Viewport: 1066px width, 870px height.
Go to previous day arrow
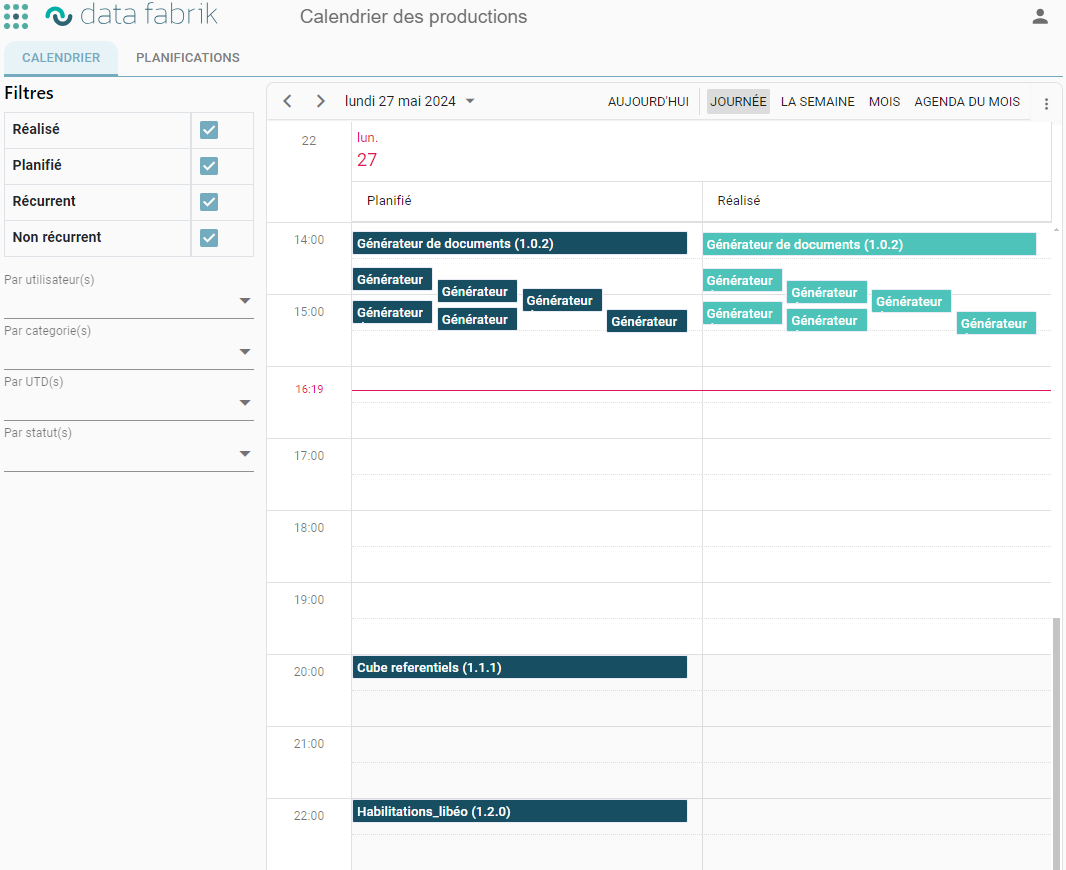pyautogui.click(x=288, y=101)
